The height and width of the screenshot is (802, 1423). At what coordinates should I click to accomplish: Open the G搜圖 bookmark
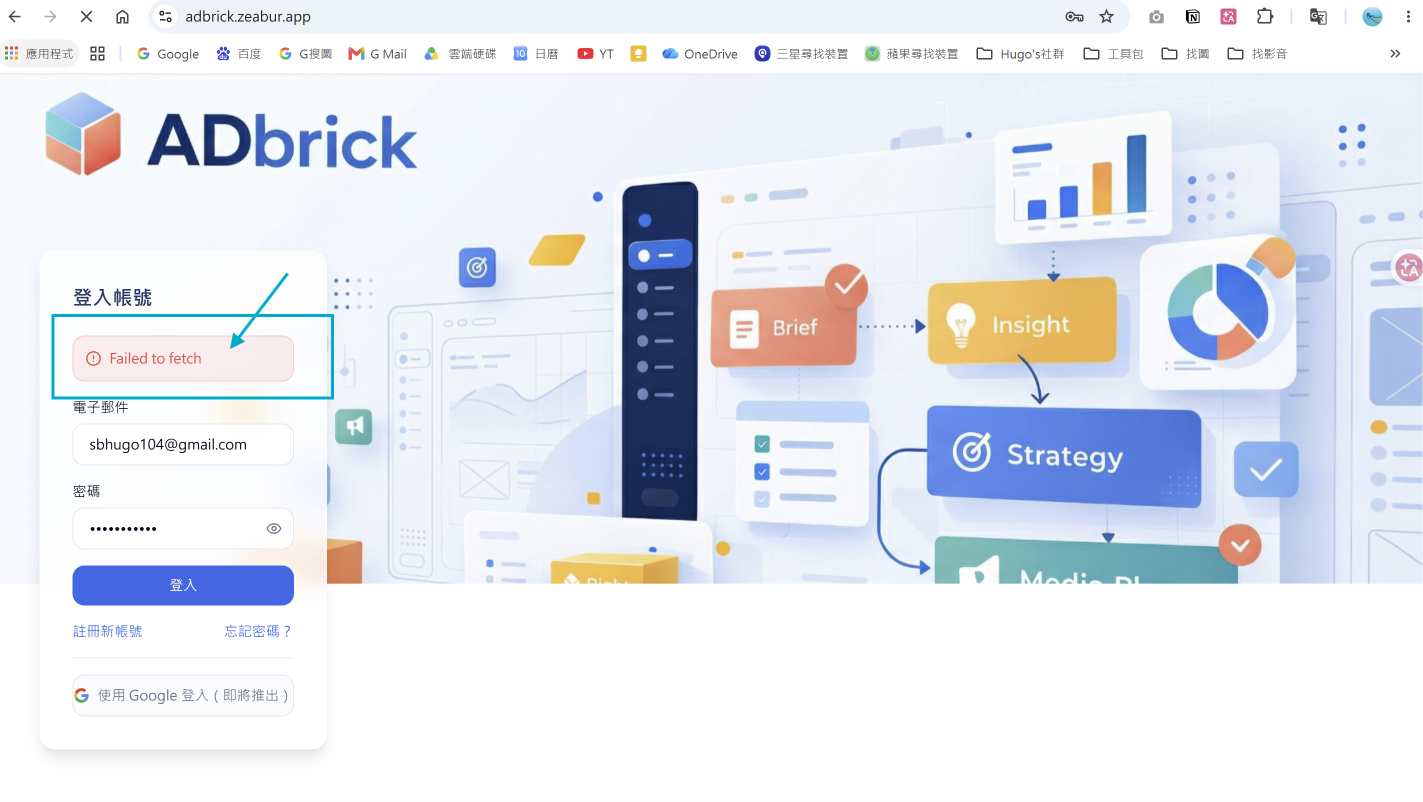click(305, 54)
